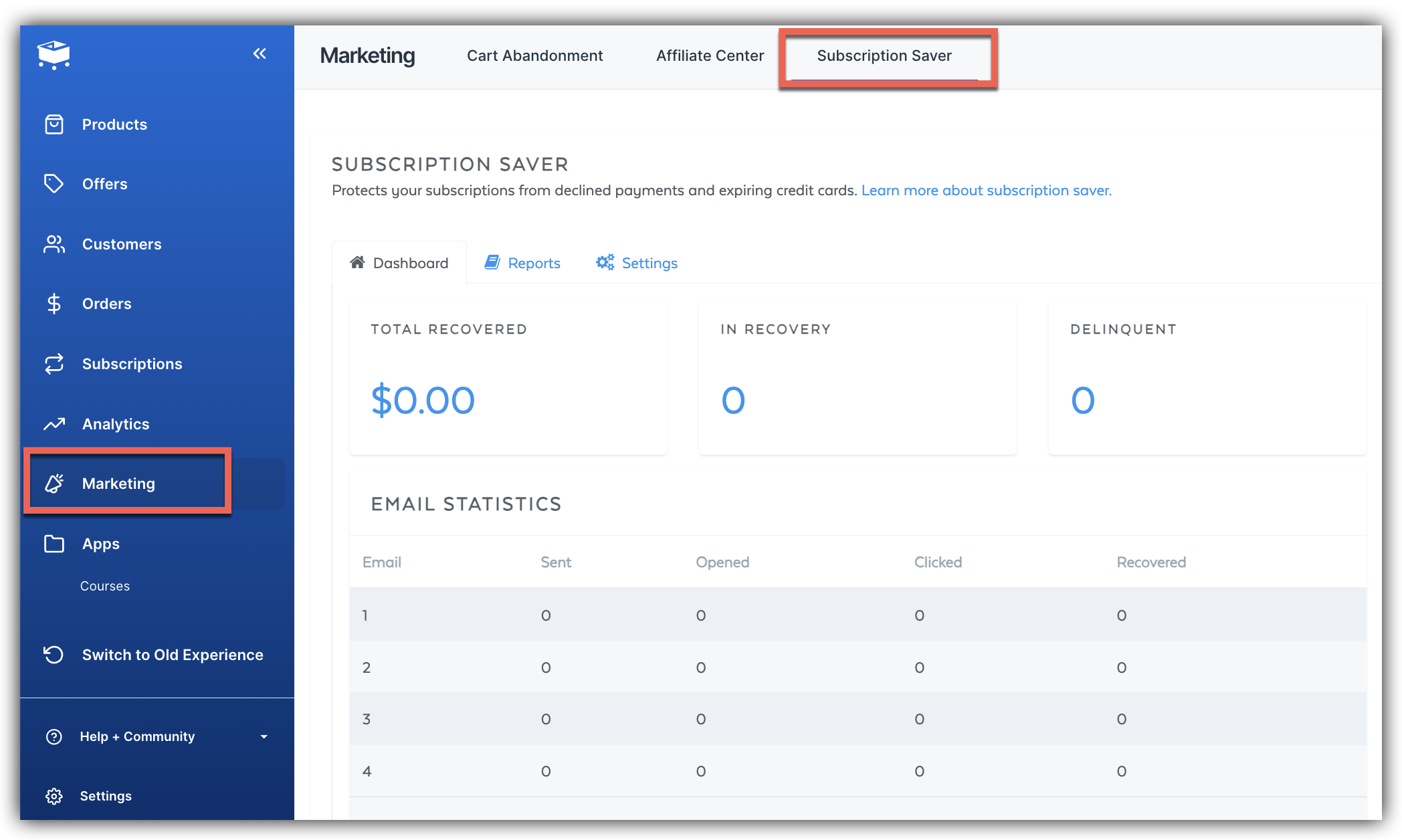The width and height of the screenshot is (1402, 840).
Task: Click Switch to Old Experience
Action: click(x=172, y=655)
